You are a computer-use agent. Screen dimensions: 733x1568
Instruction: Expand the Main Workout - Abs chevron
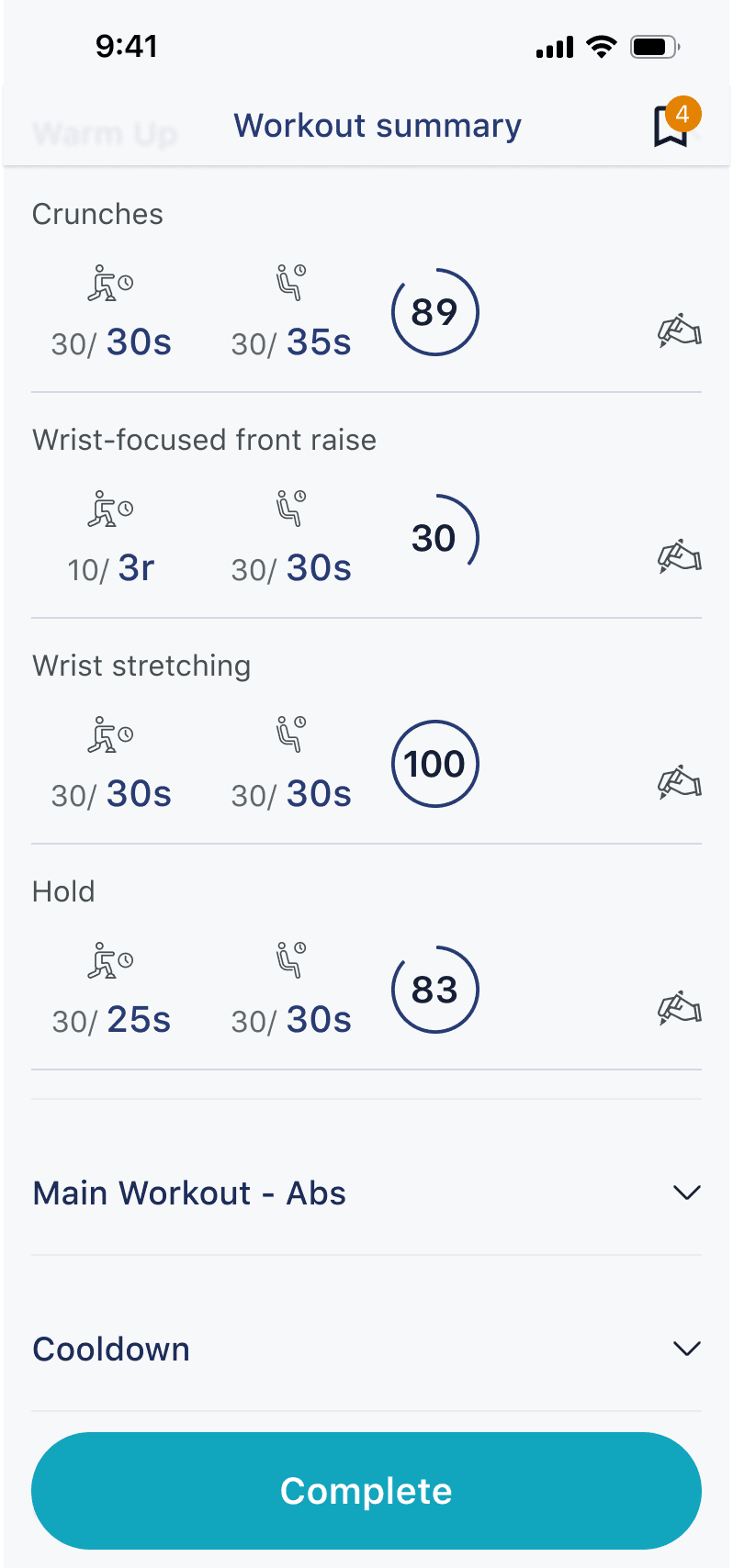[x=686, y=1193]
